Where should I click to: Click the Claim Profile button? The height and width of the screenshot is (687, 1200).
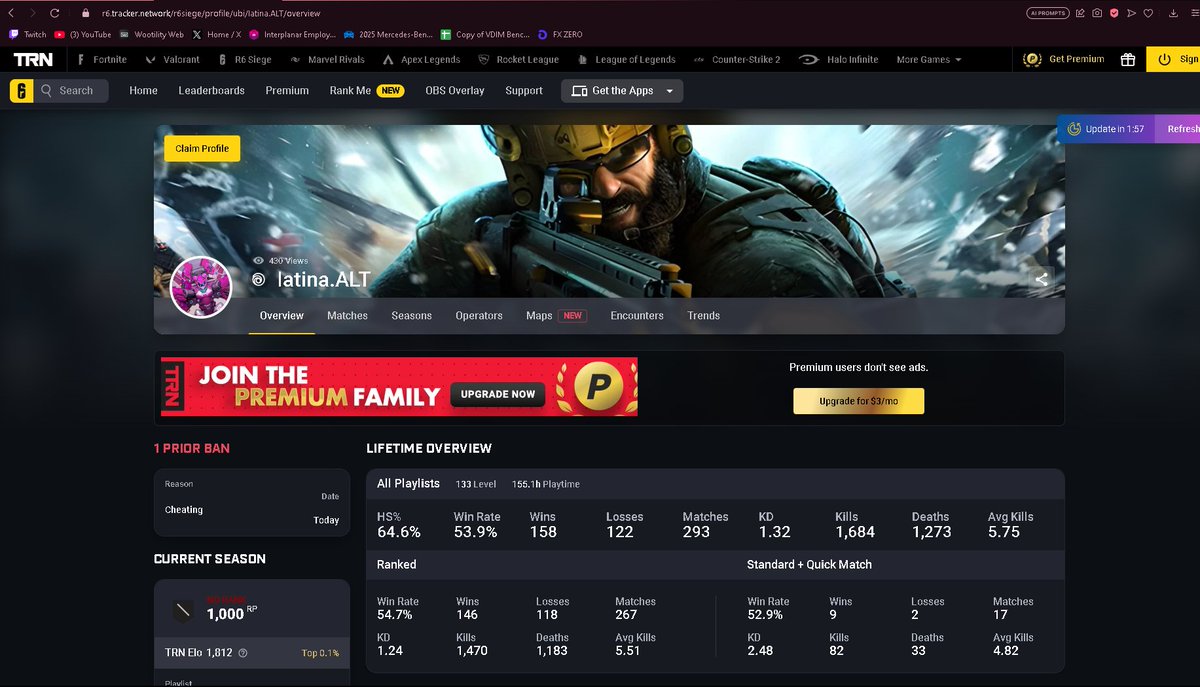pyautogui.click(x=202, y=148)
